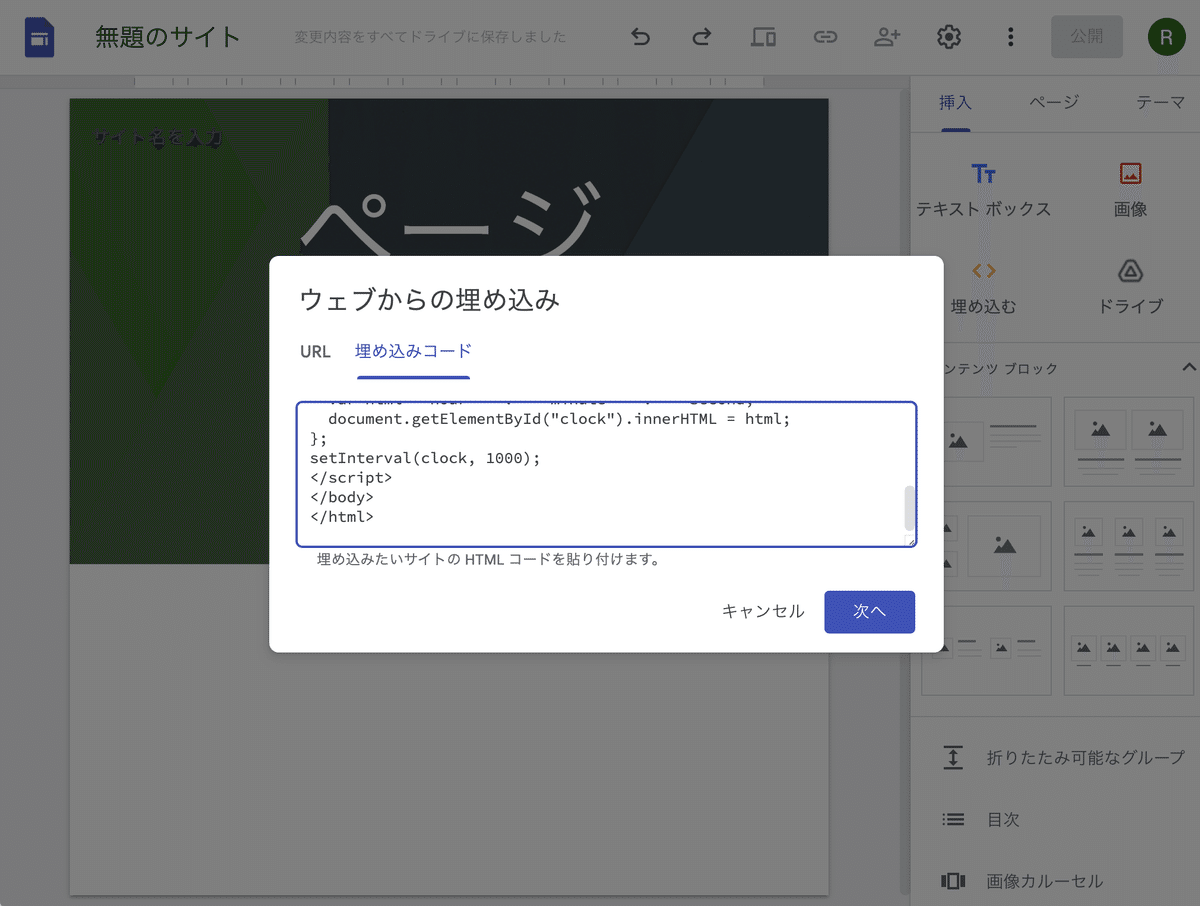Switch to the URL tab
The image size is (1200, 906).
coord(315,352)
